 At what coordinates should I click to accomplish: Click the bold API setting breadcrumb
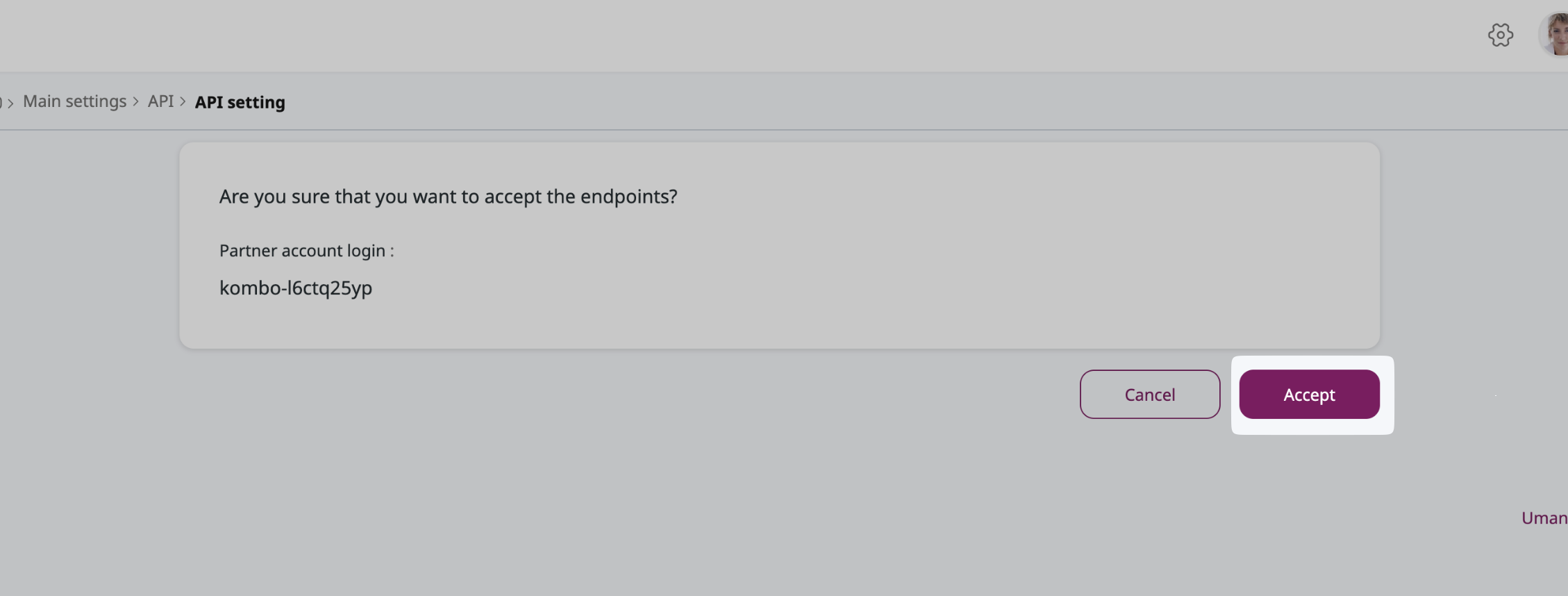pos(240,102)
